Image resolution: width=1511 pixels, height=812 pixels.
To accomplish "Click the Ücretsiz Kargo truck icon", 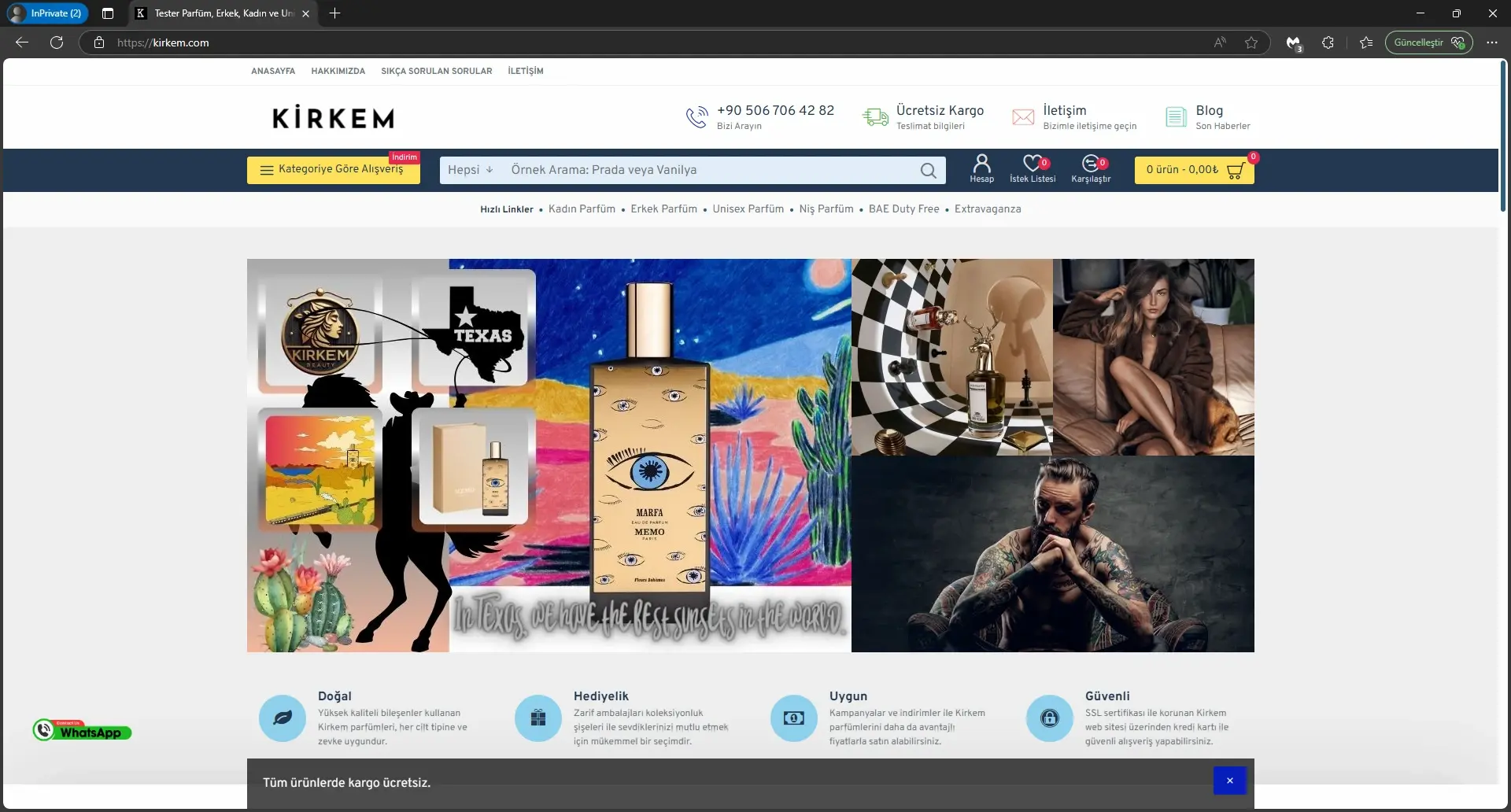I will [x=875, y=117].
